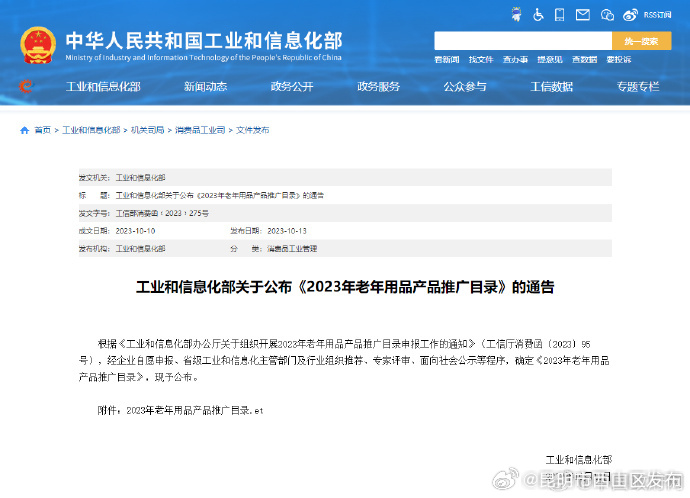The width and height of the screenshot is (690, 498).
Task: Open the RSS订阅 link
Action: pos(657,15)
